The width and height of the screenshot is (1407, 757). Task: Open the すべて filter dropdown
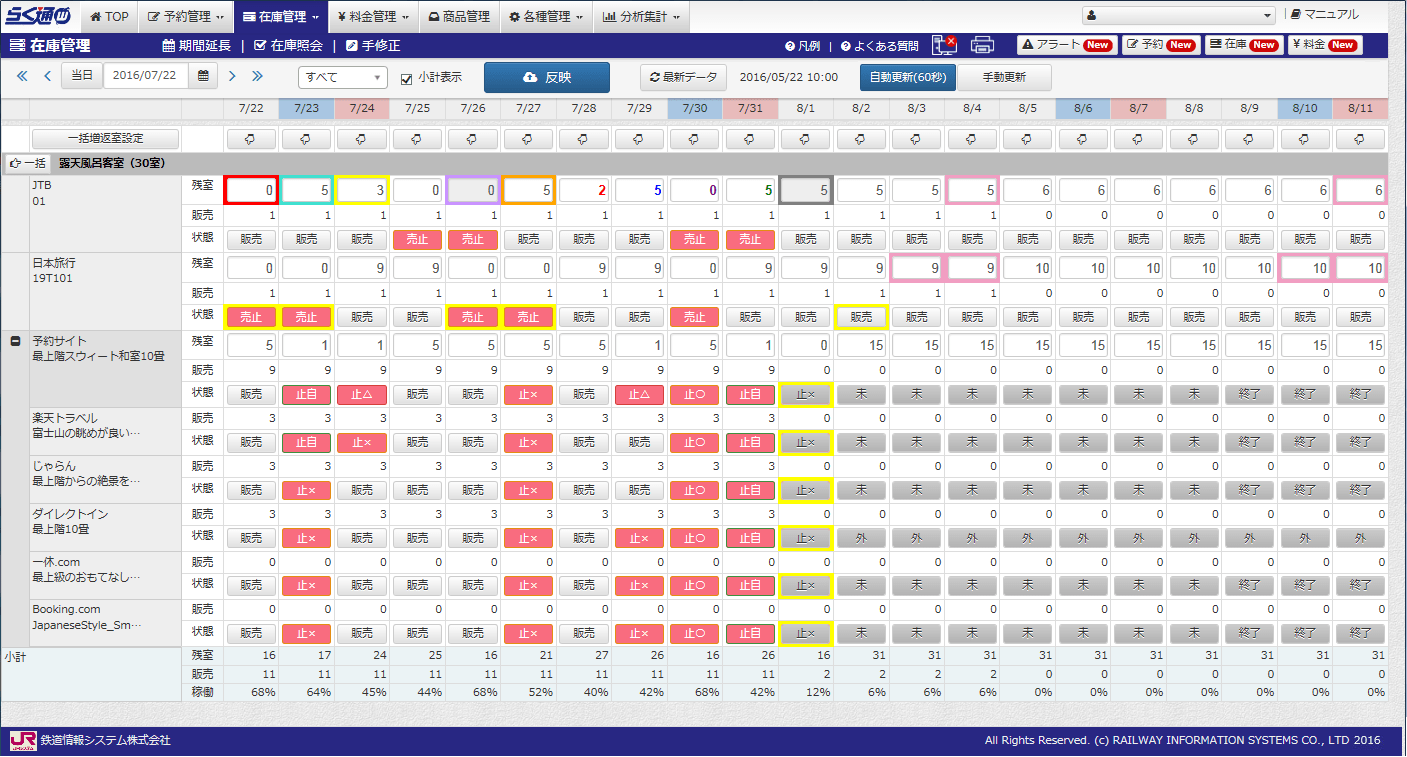point(342,77)
